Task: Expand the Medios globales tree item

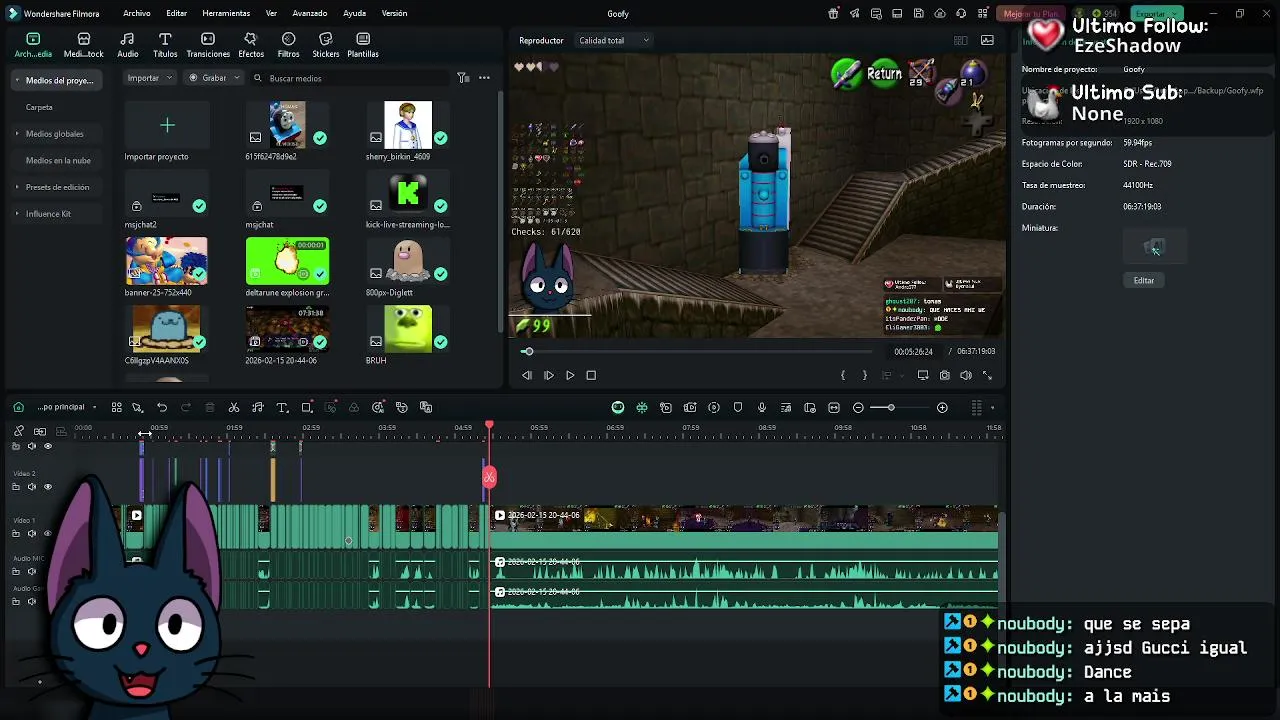Action: (x=16, y=134)
